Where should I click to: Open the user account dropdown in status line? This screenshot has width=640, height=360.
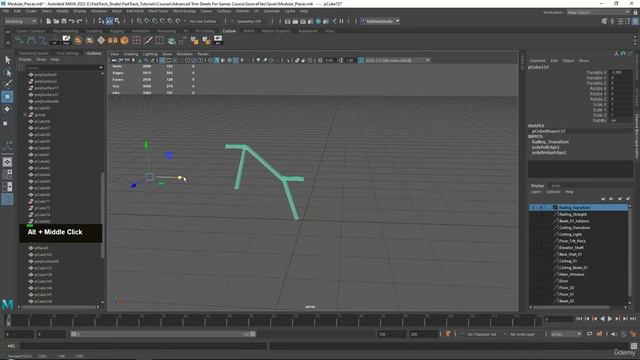click(x=380, y=21)
